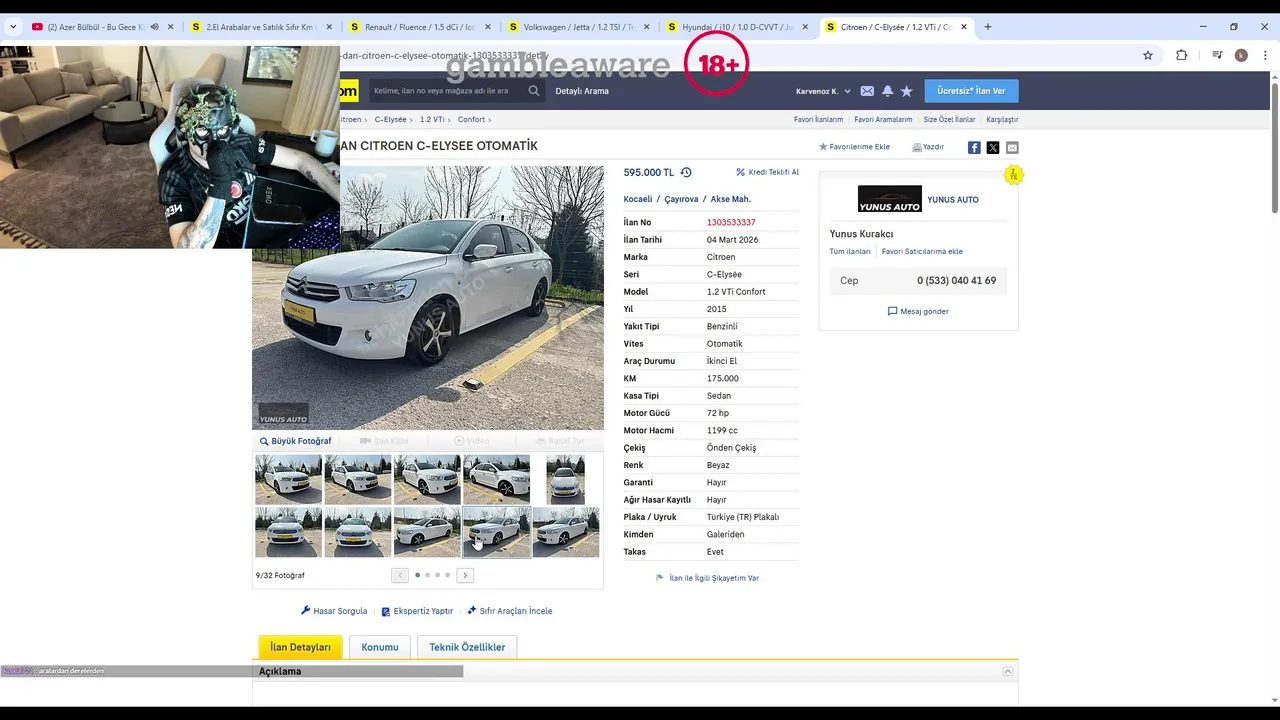Select first photo thumbnail in top row

(288, 479)
